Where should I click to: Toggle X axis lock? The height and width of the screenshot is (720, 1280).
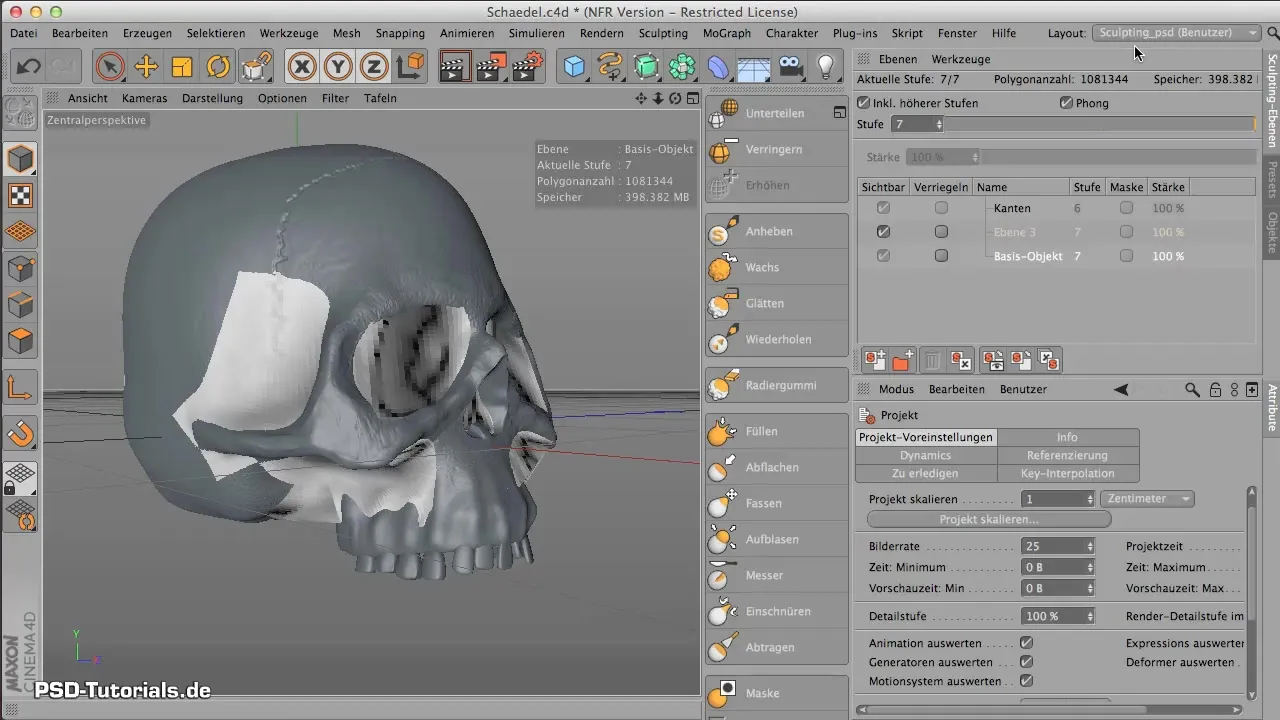coord(302,67)
